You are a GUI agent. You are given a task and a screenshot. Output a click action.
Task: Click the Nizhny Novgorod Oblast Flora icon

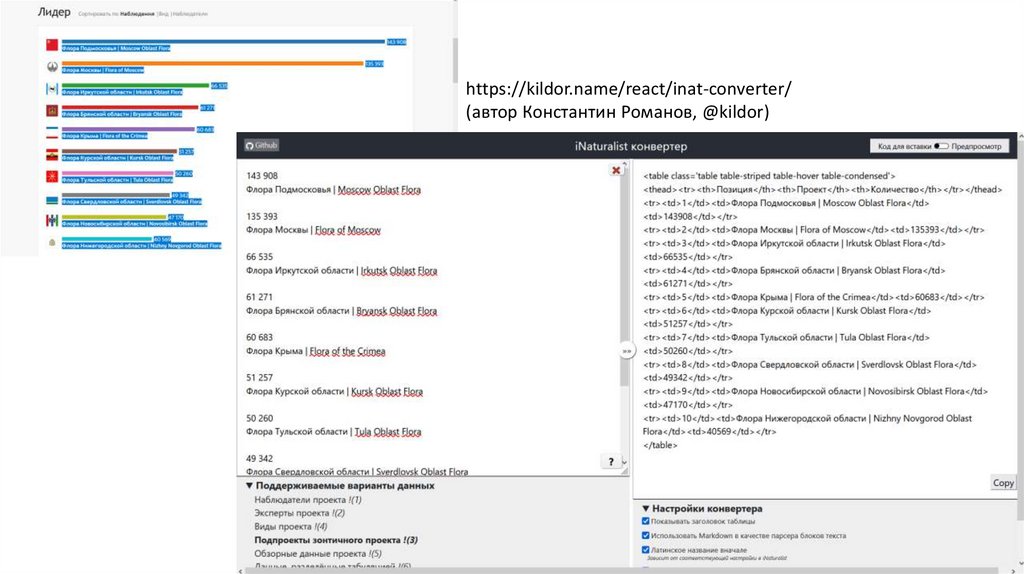[x=52, y=242]
